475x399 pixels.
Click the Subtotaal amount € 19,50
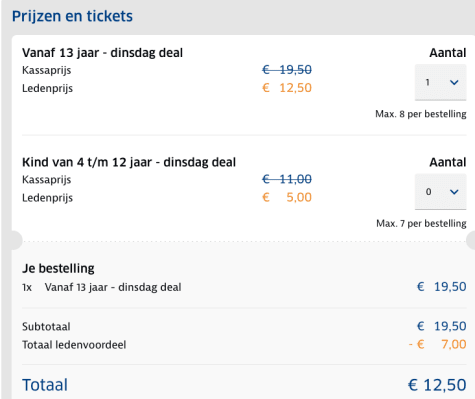(x=442, y=326)
